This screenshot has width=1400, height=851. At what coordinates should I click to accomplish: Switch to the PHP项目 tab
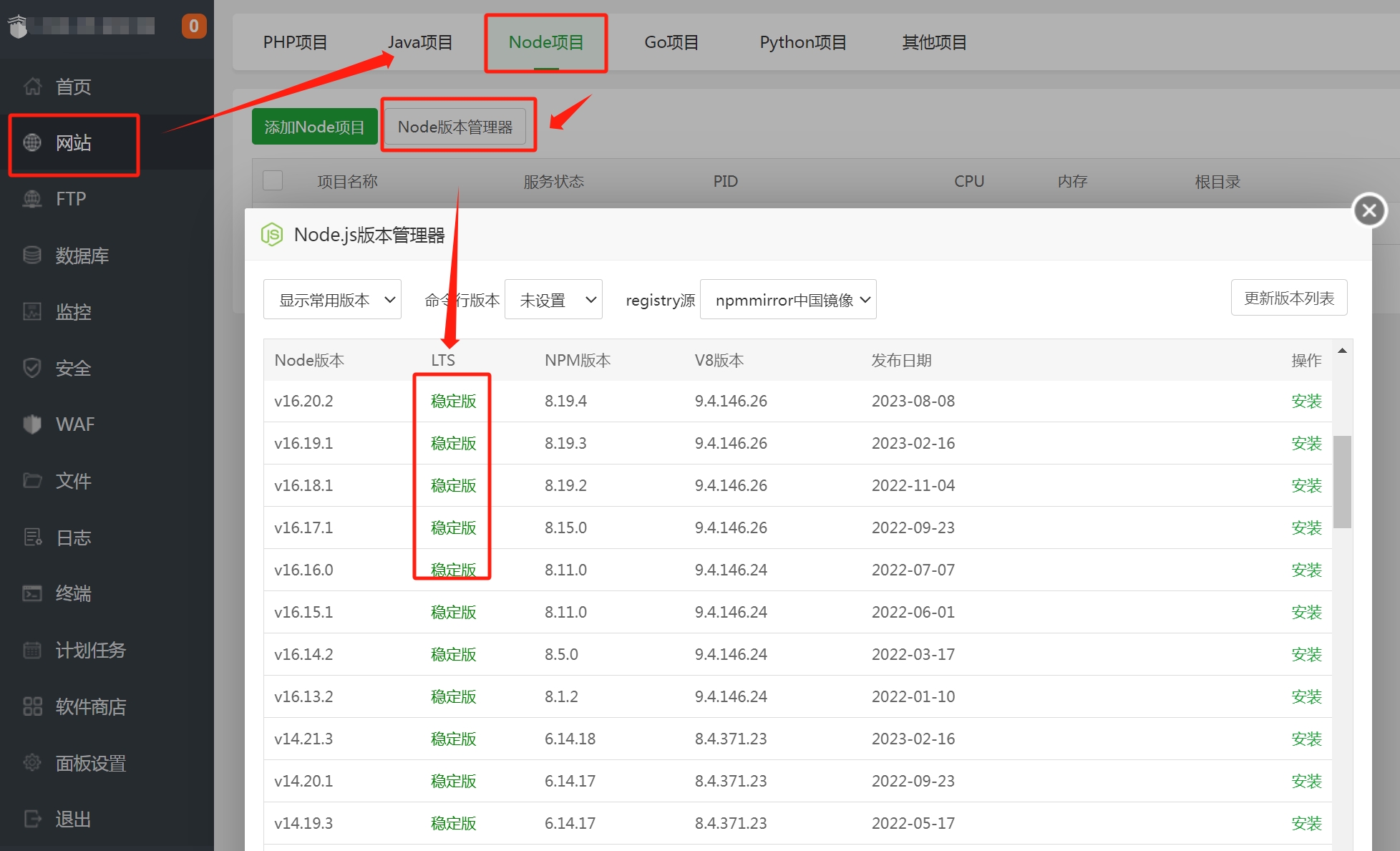(295, 42)
